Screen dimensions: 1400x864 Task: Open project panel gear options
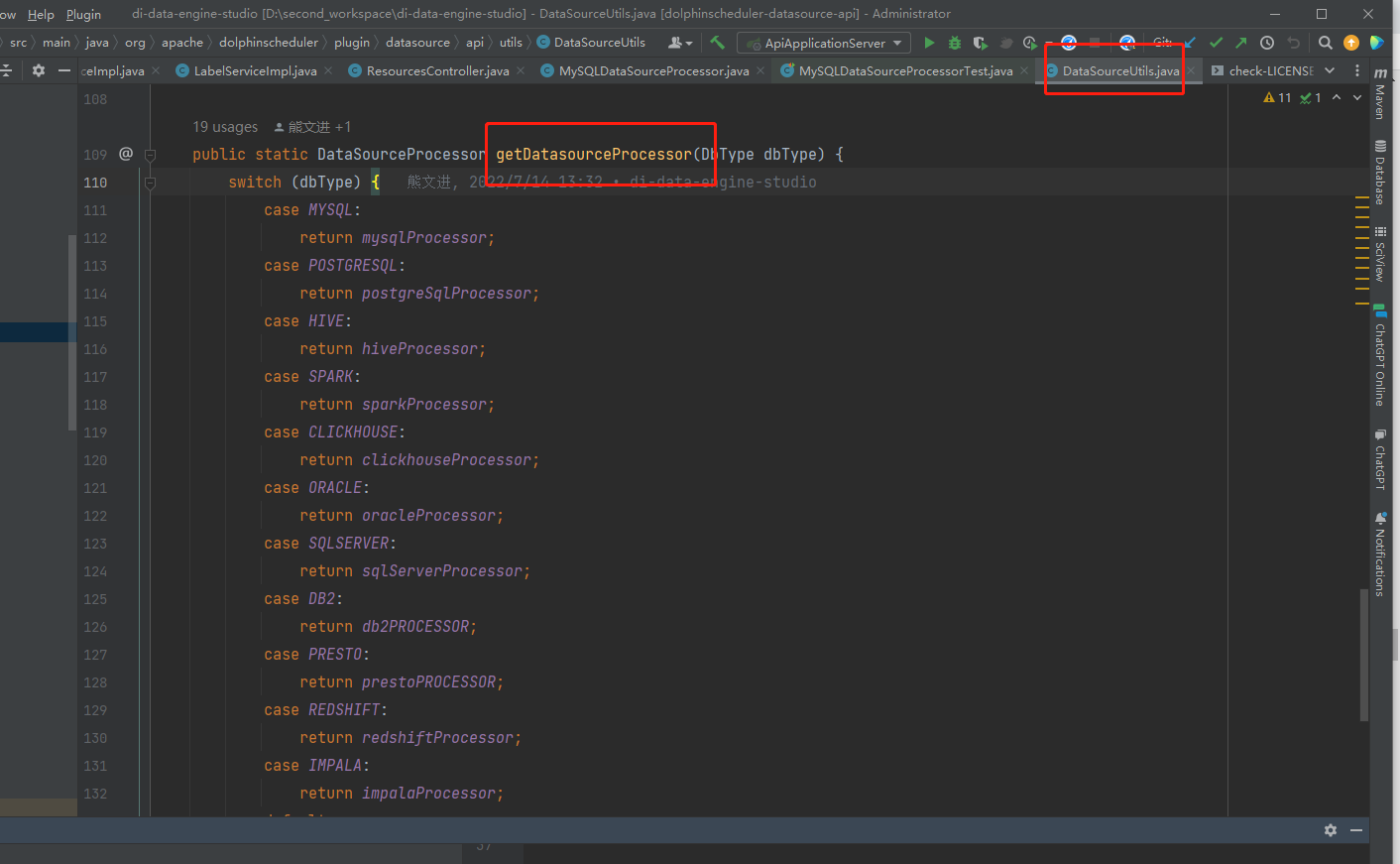point(39,70)
